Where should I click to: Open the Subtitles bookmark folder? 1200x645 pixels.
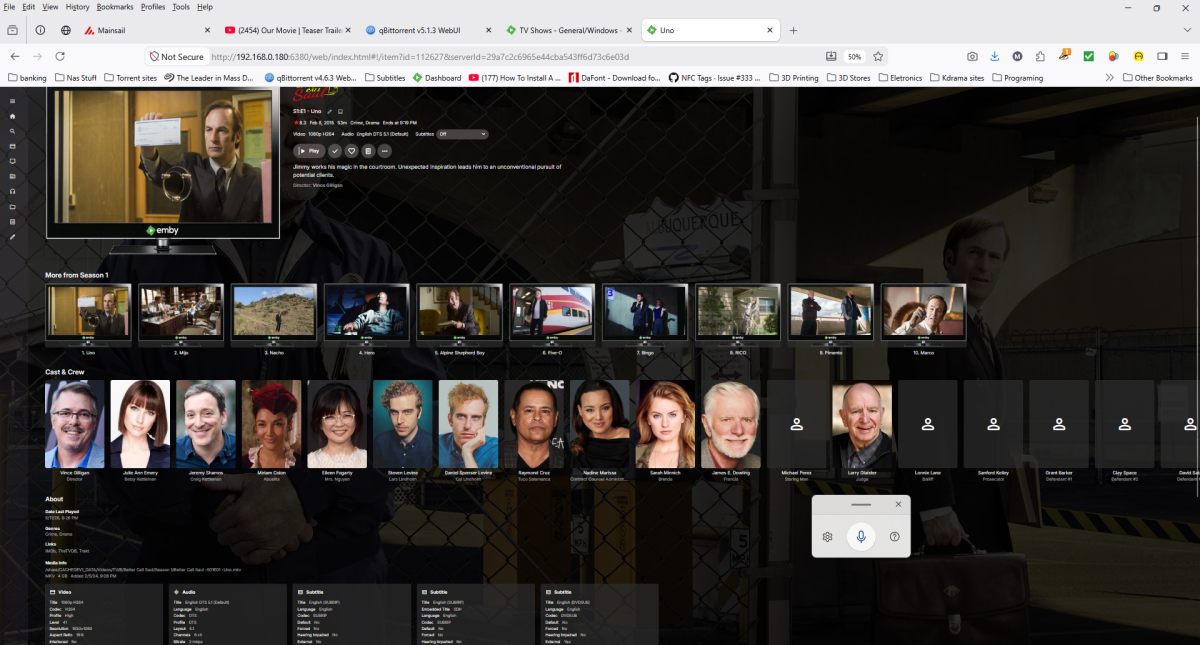(385, 77)
